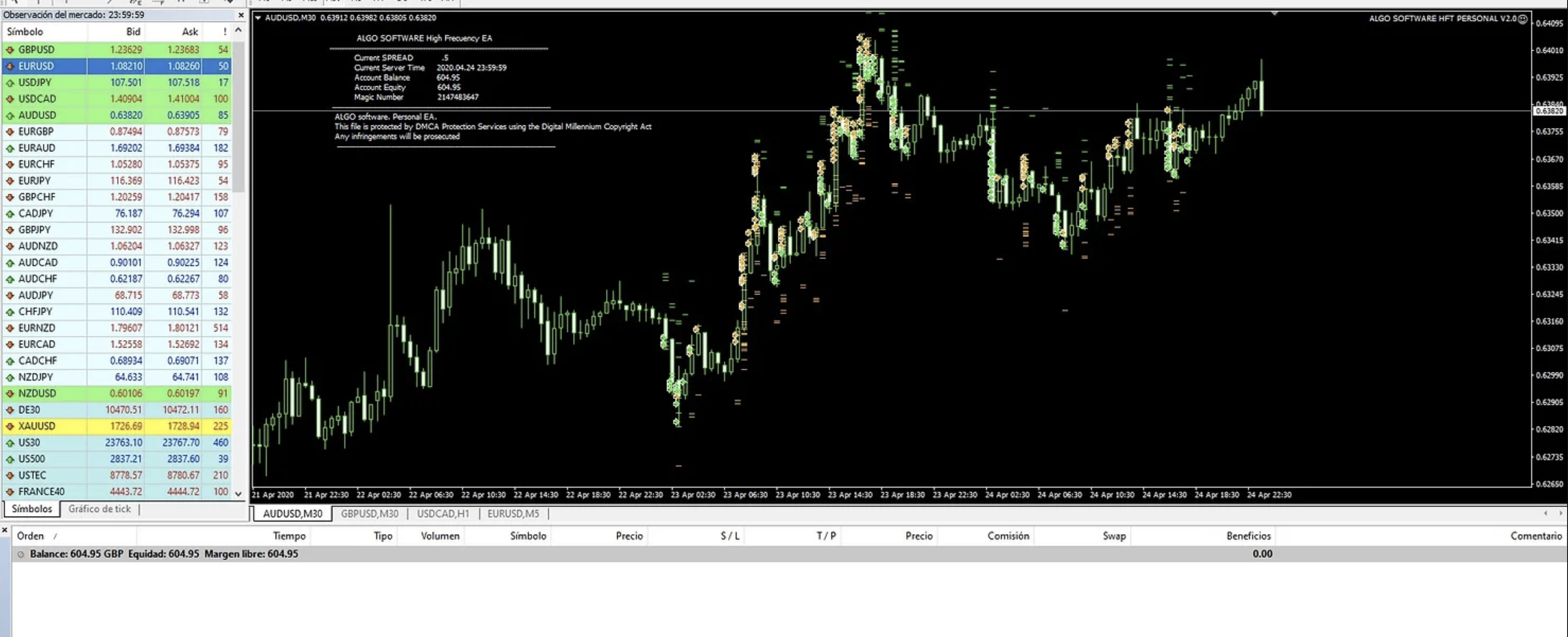Click the Bid column header

pyautogui.click(x=116, y=32)
